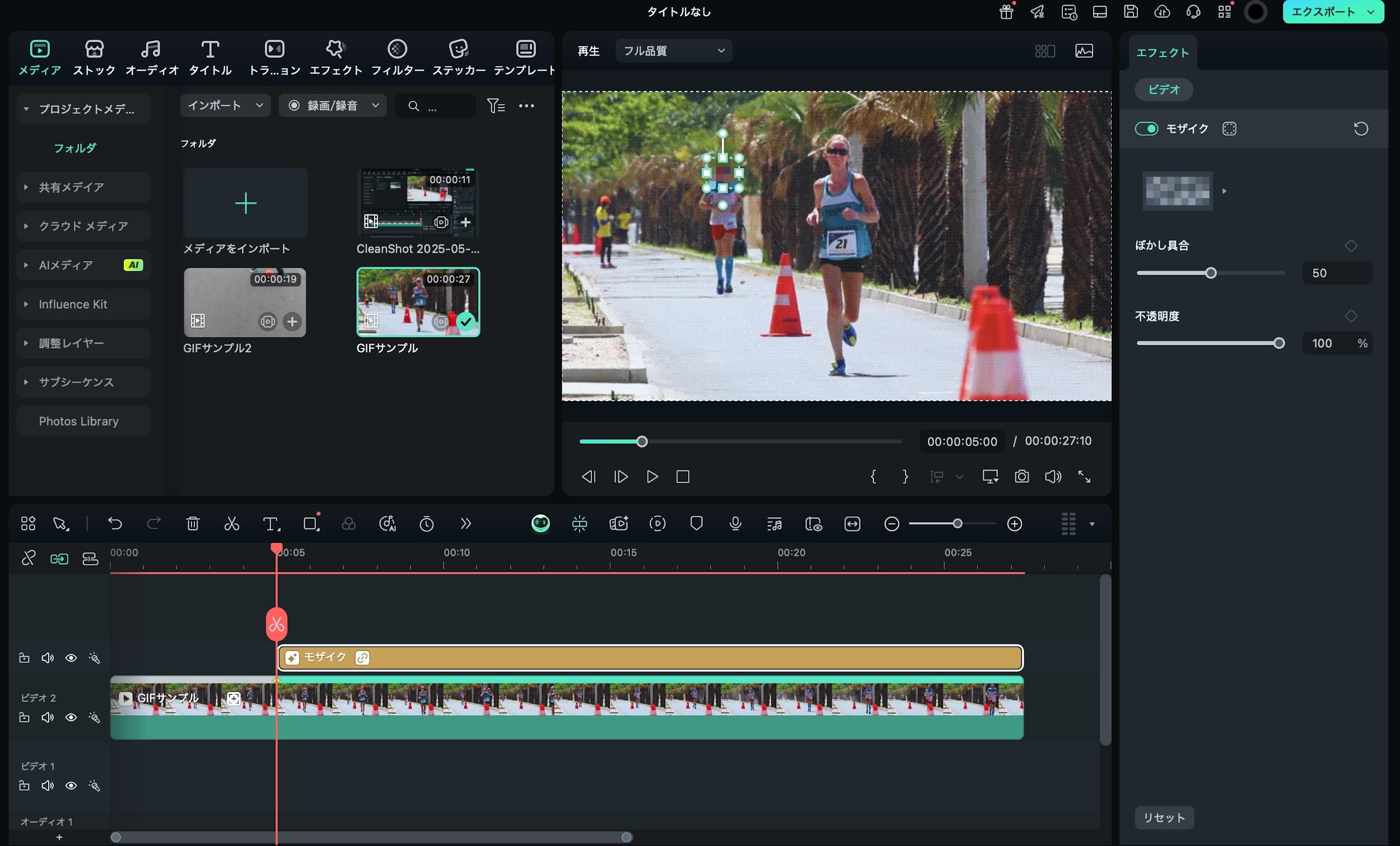Image resolution: width=1400 pixels, height=846 pixels.
Task: Click the gift icon in top bar
Action: [x=1006, y=12]
